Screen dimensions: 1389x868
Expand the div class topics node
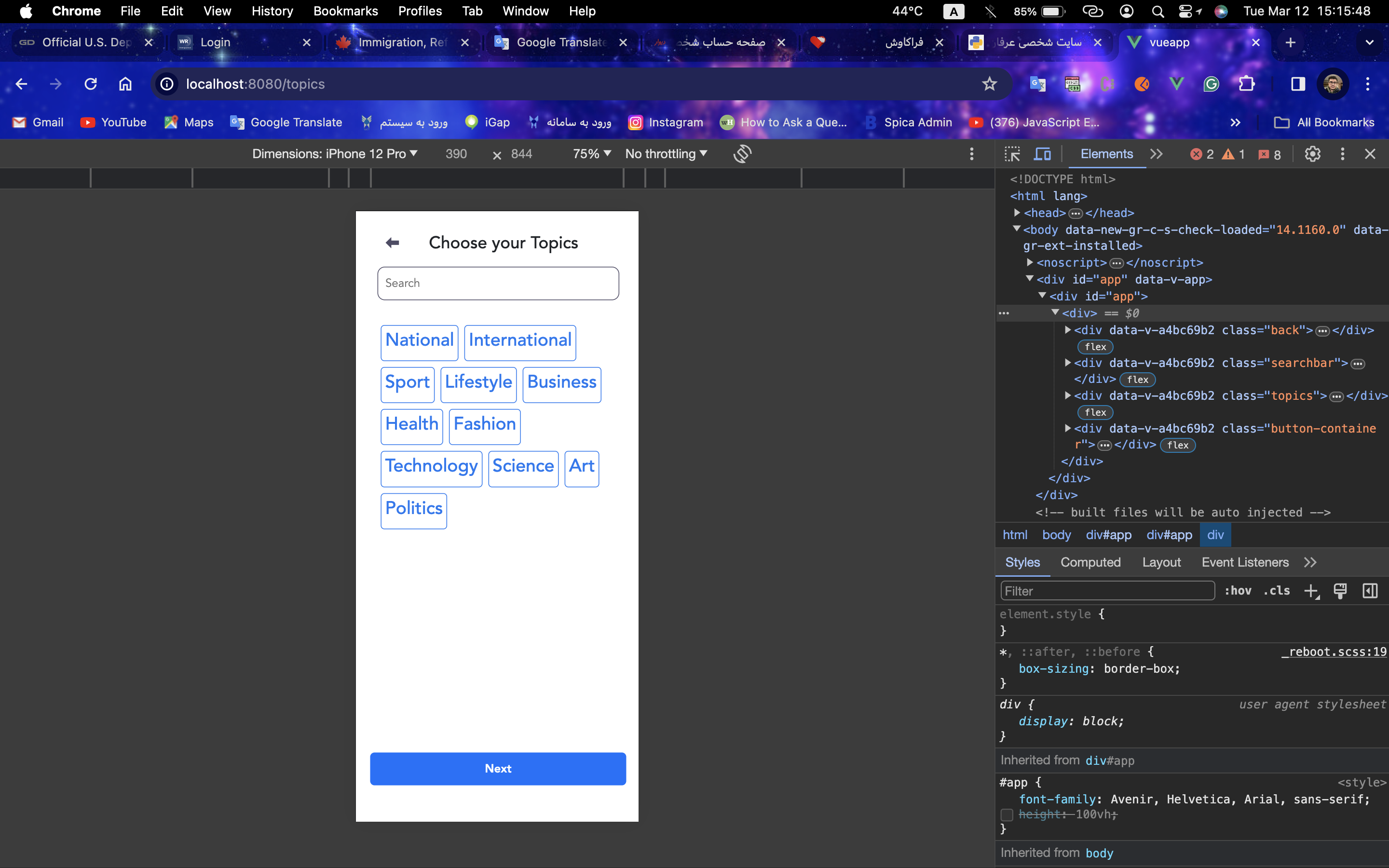point(1068,395)
